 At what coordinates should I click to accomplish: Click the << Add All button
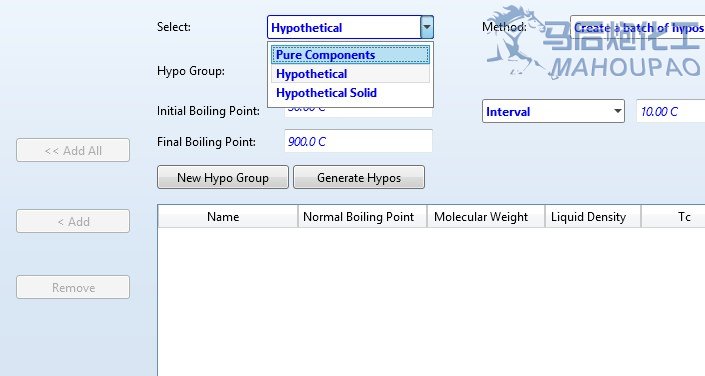73,150
